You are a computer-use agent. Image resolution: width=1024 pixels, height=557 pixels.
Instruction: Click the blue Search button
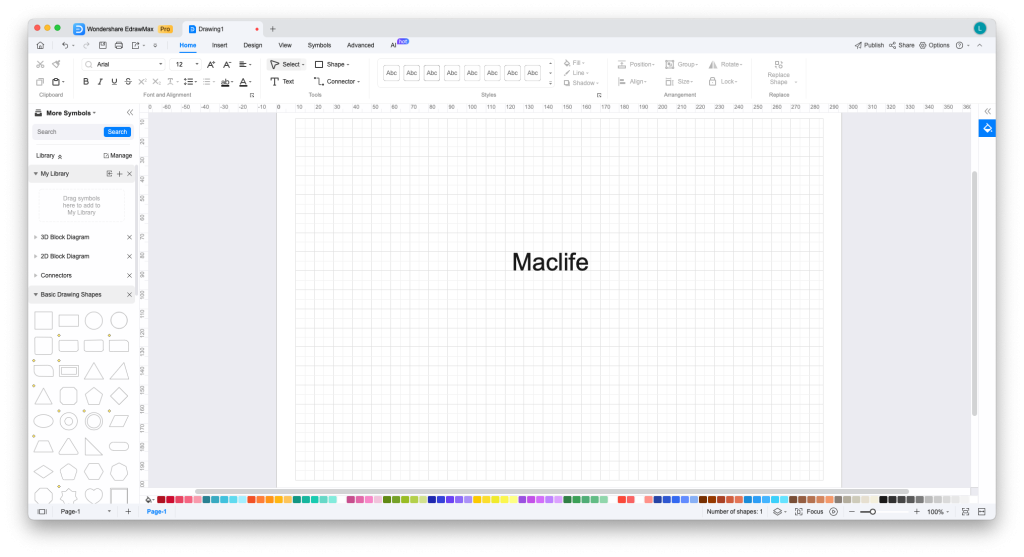pos(117,132)
